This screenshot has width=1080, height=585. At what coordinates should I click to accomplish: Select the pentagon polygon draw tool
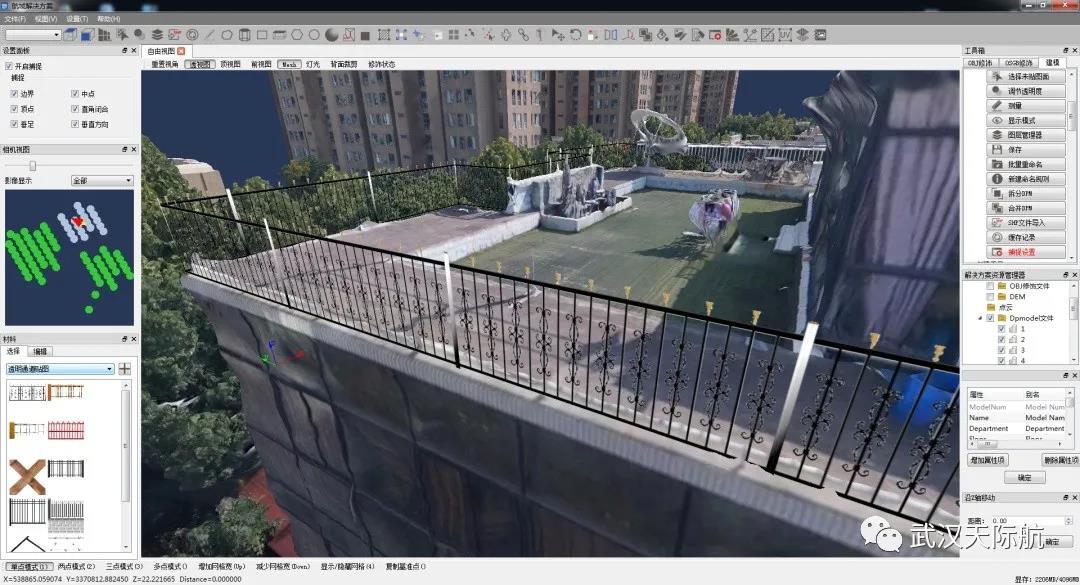click(226, 35)
